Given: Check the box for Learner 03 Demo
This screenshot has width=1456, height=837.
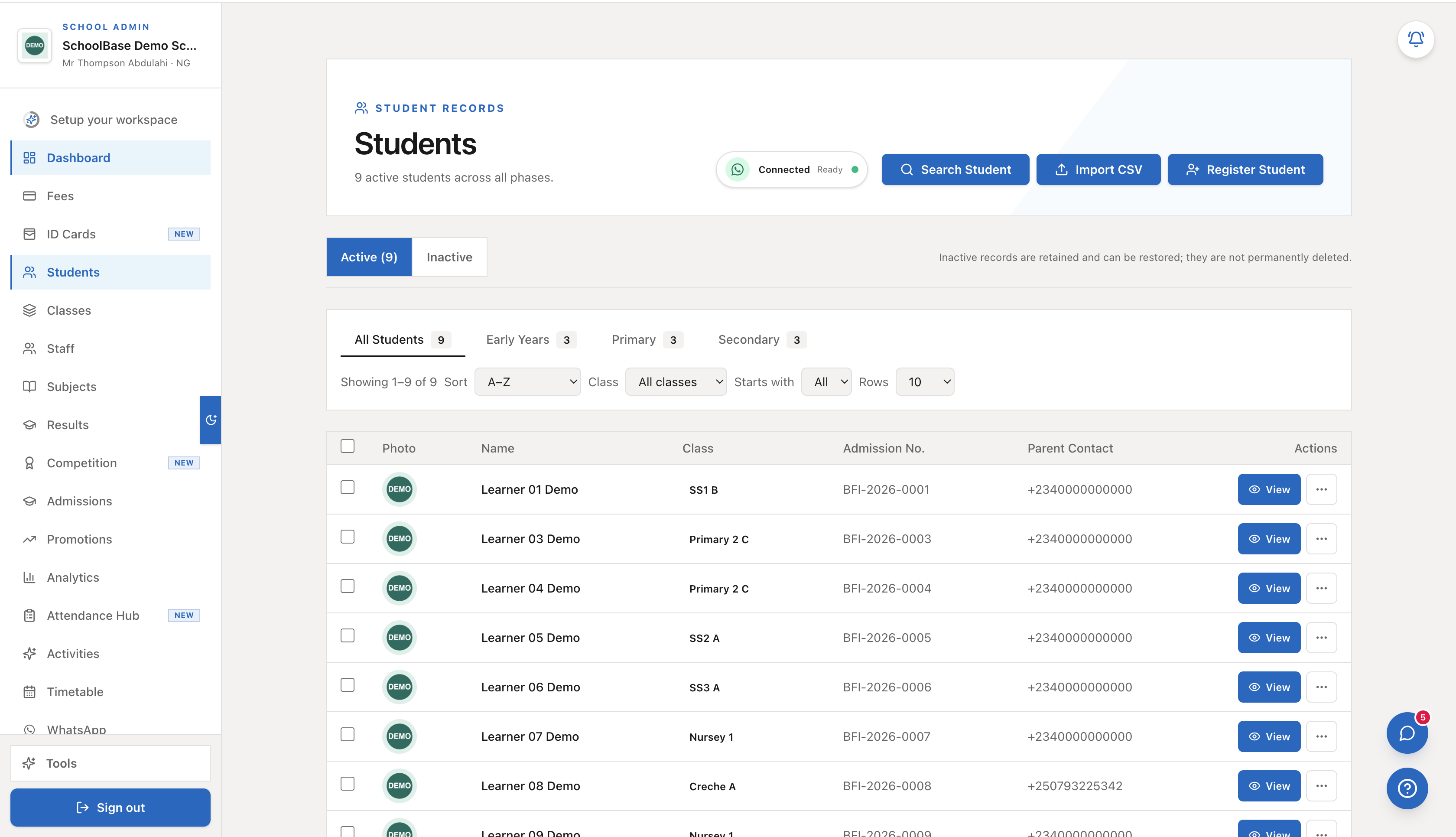Looking at the screenshot, I should pyautogui.click(x=348, y=537).
